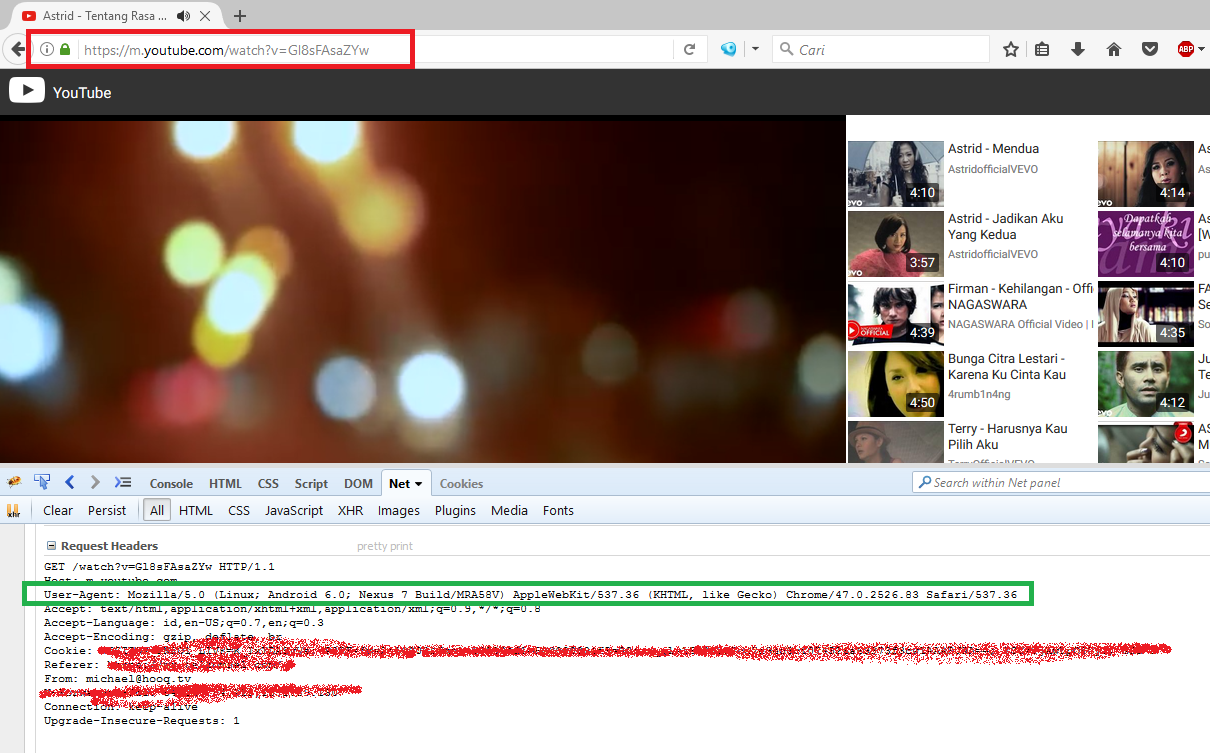1210x753 pixels.
Task: Switch to the DOM panel tab
Action: pos(358,483)
